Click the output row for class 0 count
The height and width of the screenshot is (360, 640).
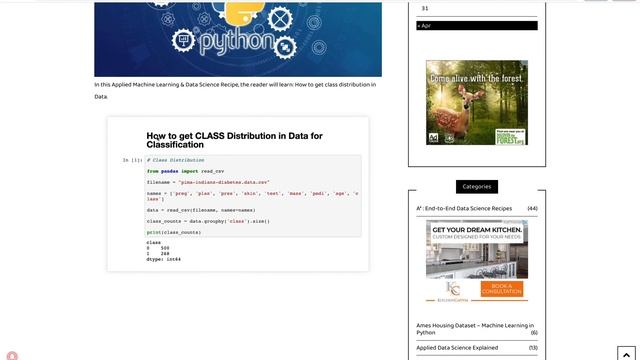[158, 248]
